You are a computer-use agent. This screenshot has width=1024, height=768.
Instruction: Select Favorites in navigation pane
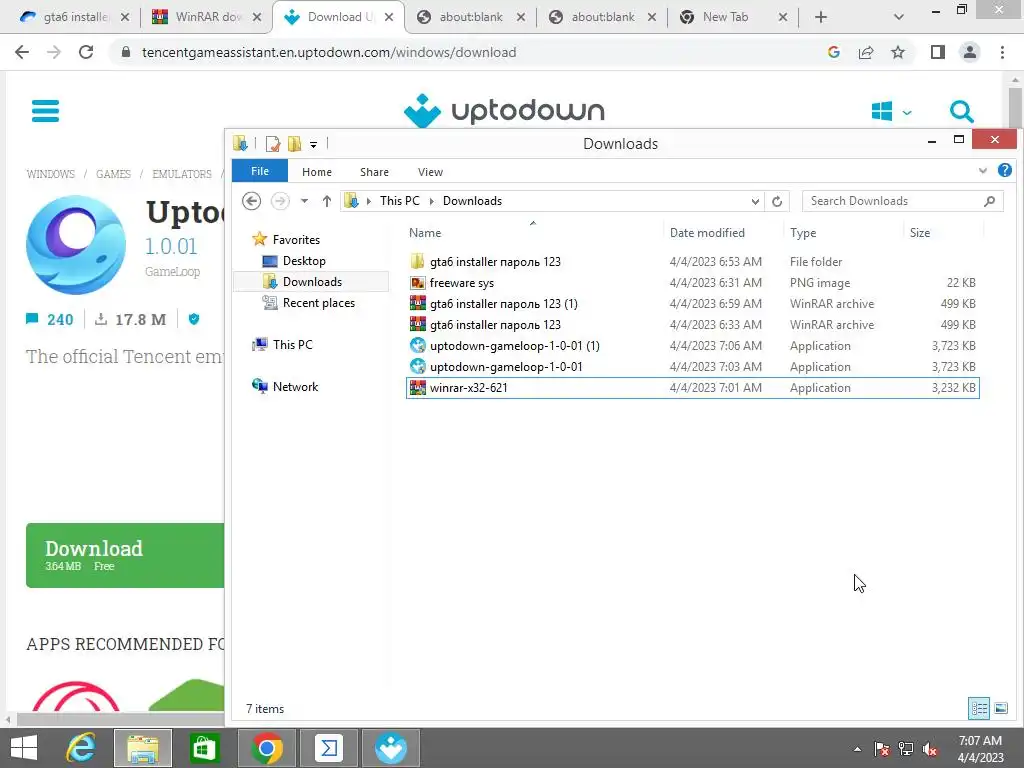click(296, 240)
